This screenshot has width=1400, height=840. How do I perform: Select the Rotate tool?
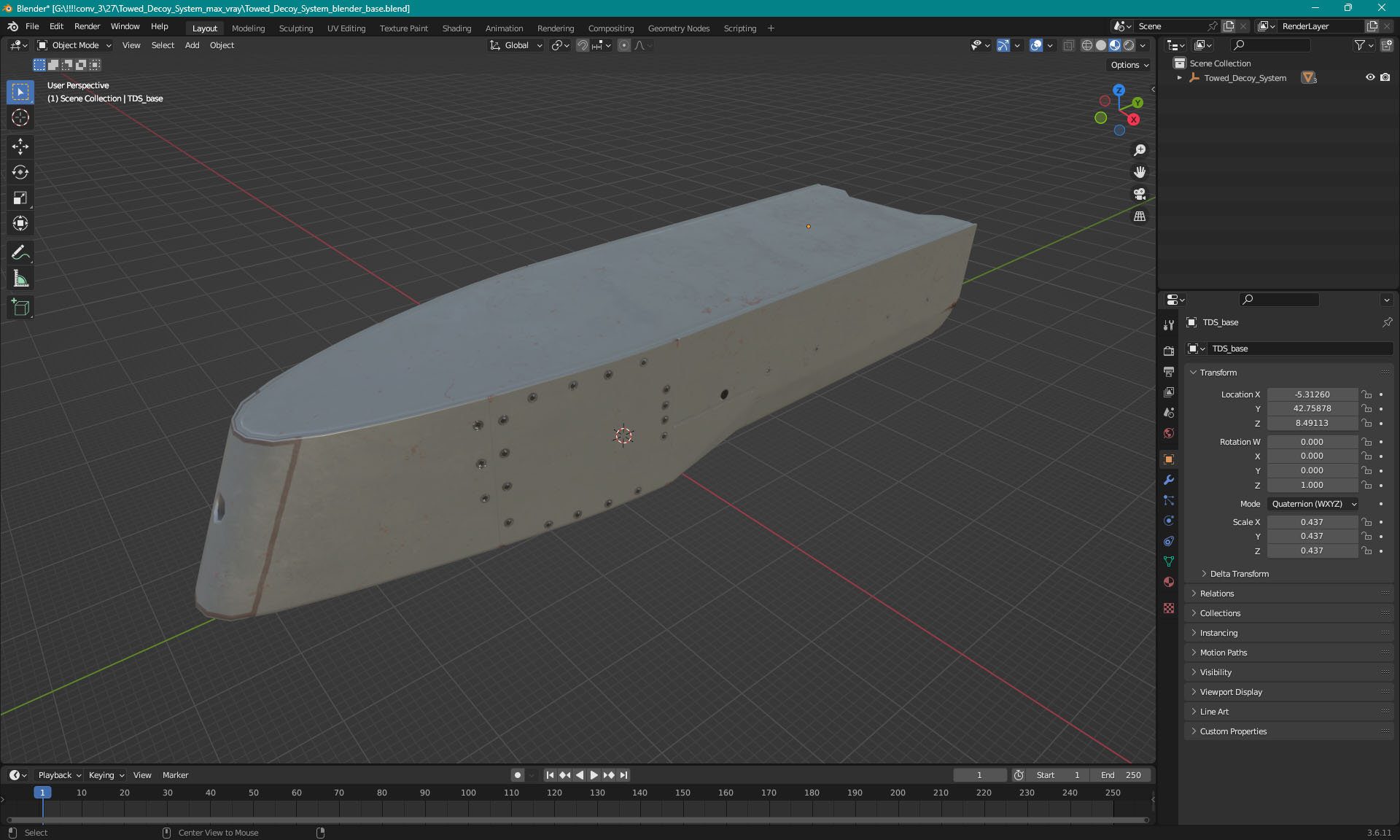coord(20,172)
